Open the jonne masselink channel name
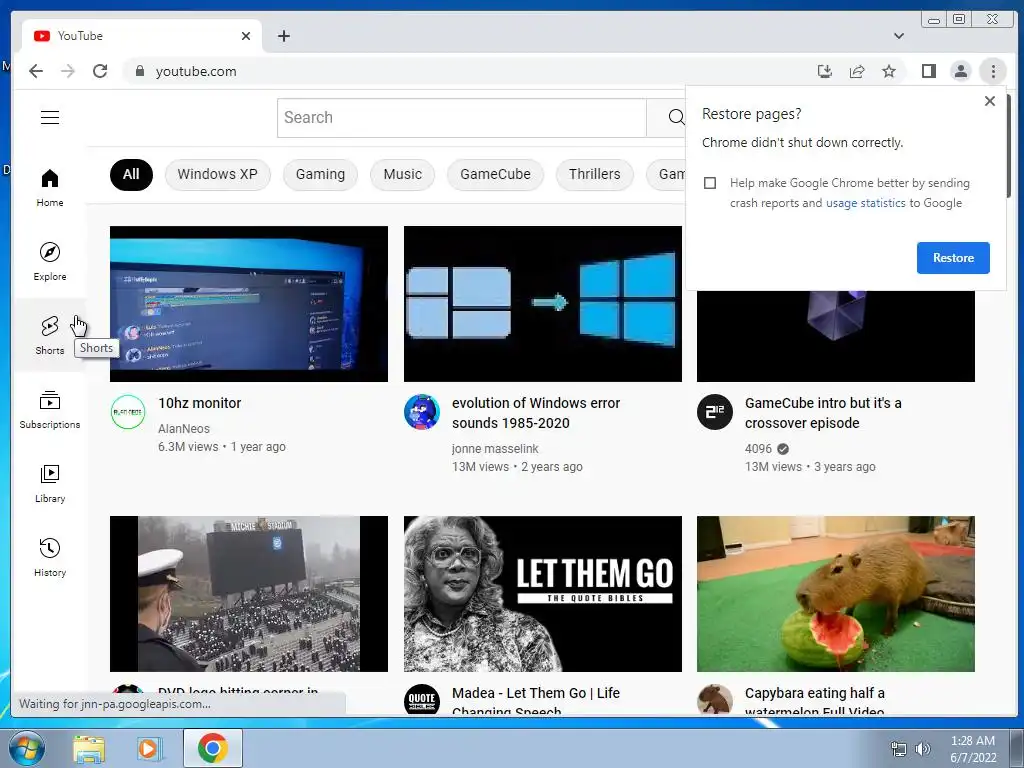 (494, 449)
